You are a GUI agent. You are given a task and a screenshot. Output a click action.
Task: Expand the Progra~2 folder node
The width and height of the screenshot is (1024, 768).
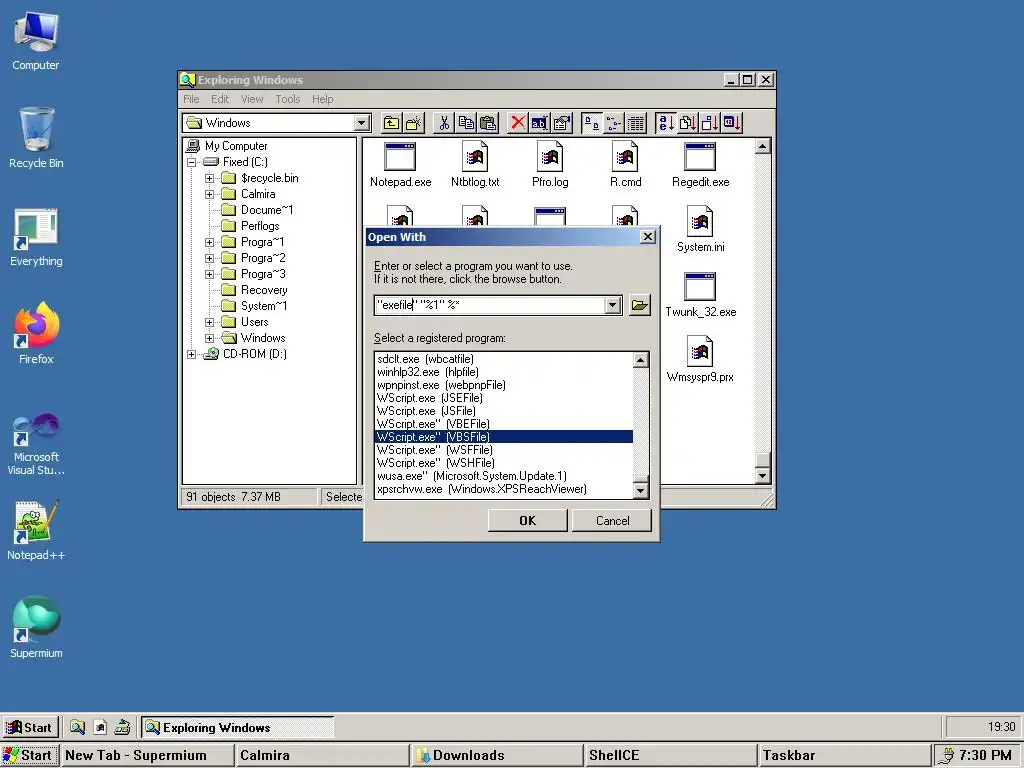tap(209, 258)
